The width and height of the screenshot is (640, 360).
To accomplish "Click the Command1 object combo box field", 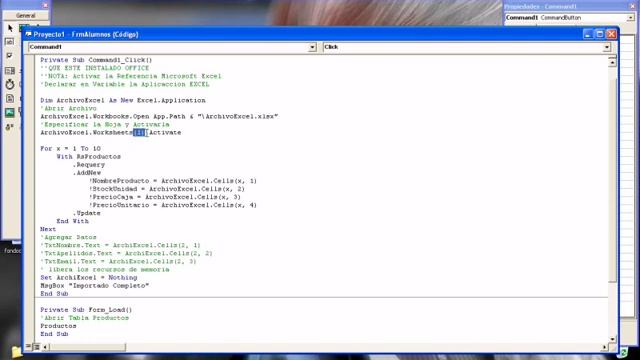I will coord(172,47).
